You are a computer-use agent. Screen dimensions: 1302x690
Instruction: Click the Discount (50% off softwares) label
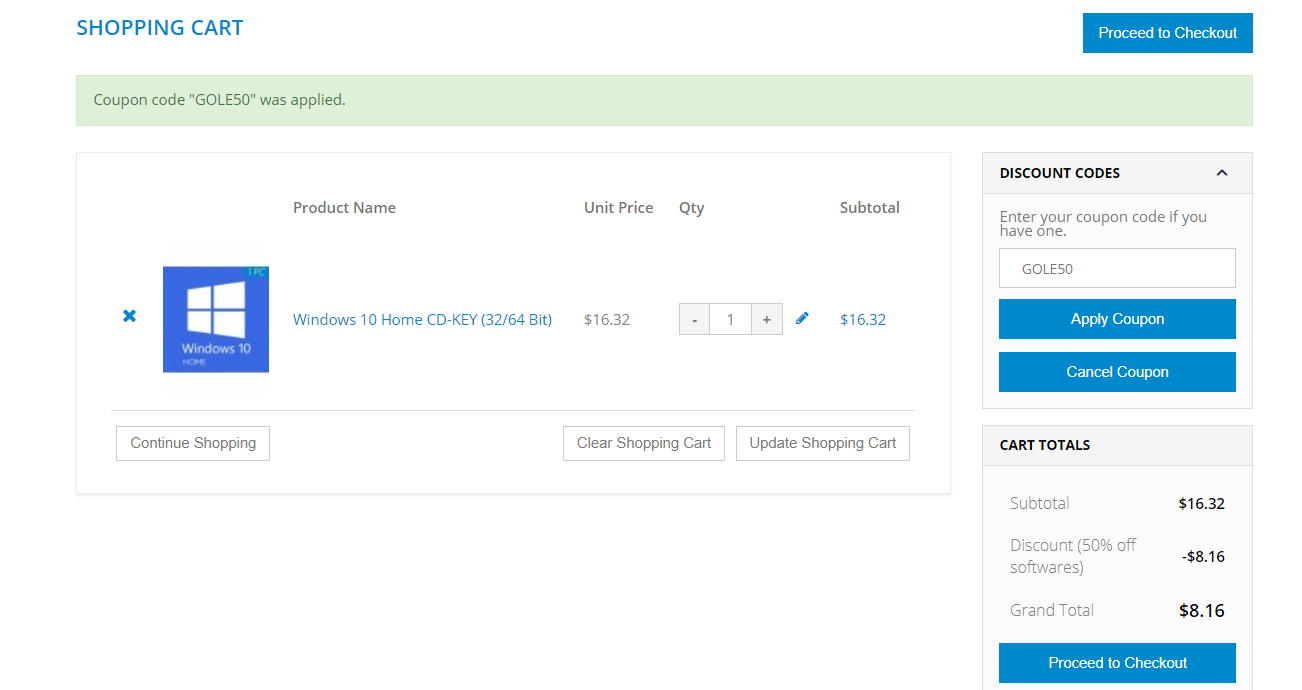(x=1073, y=556)
